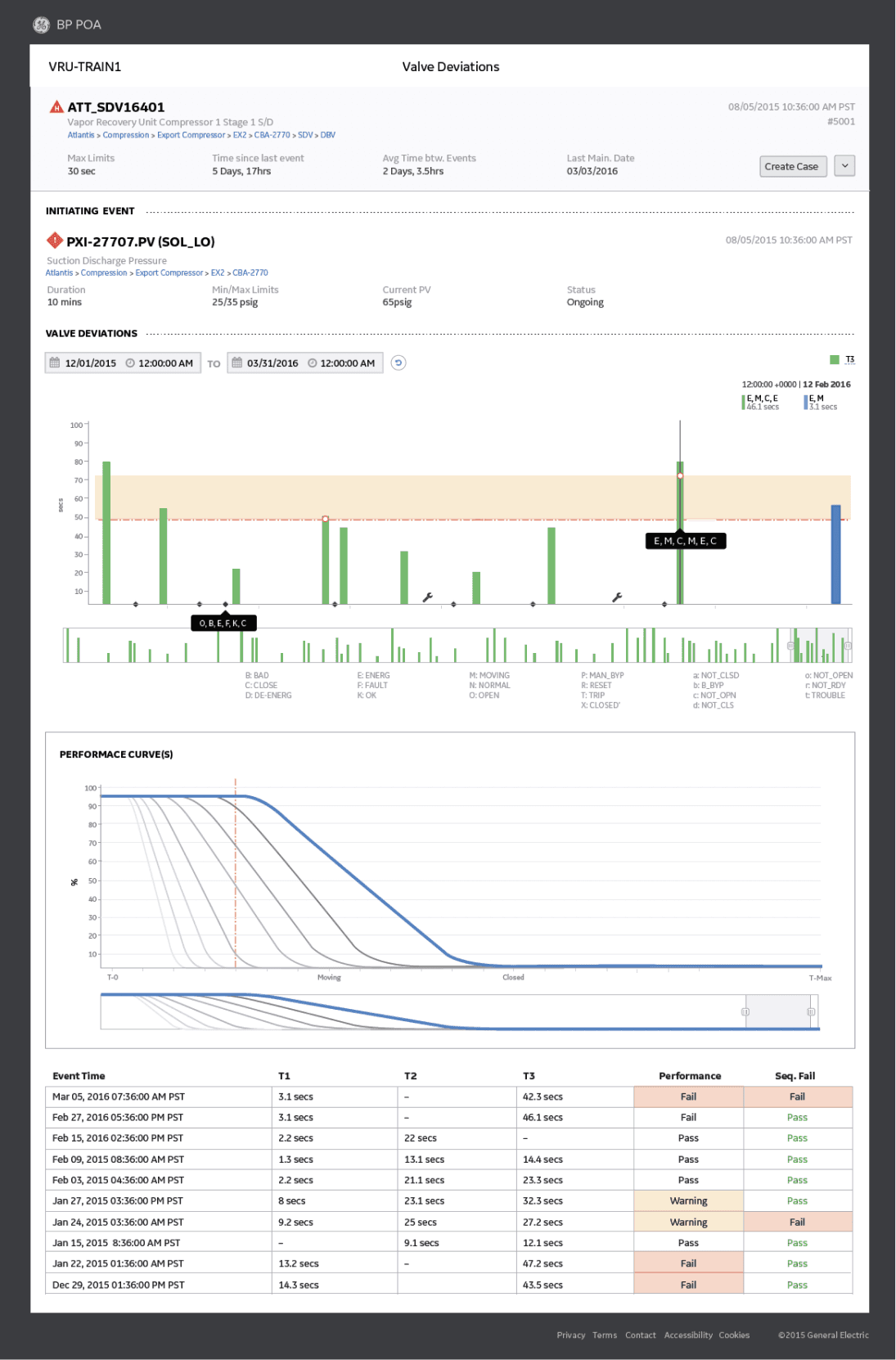Toggle the green T3 legend swatch

pyautogui.click(x=835, y=359)
